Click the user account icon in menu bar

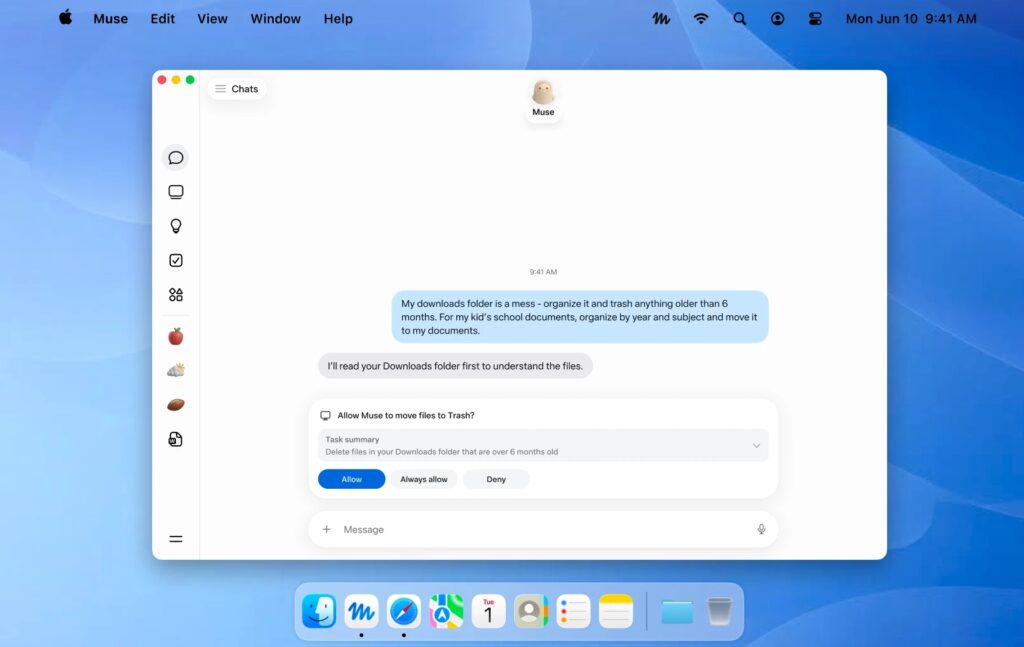tap(777, 19)
